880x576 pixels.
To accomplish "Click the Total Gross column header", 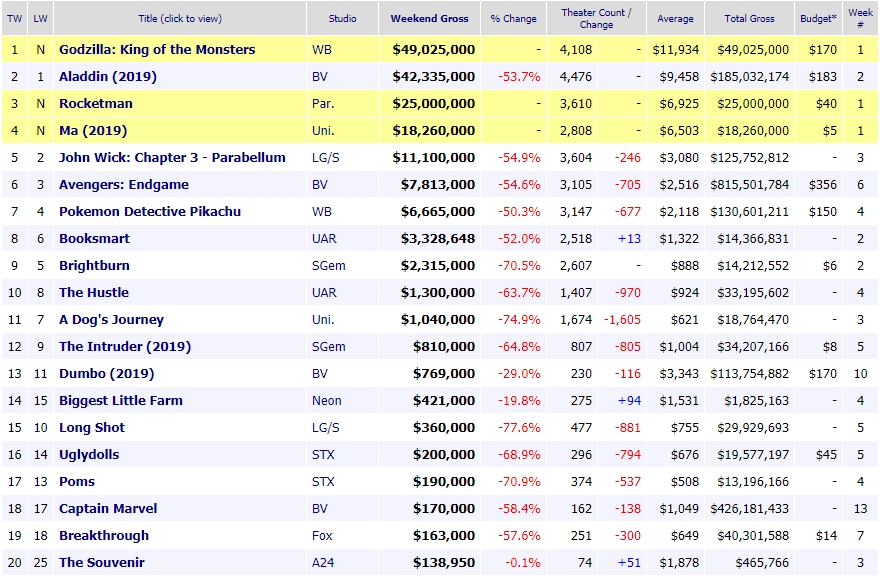I will point(749,19).
